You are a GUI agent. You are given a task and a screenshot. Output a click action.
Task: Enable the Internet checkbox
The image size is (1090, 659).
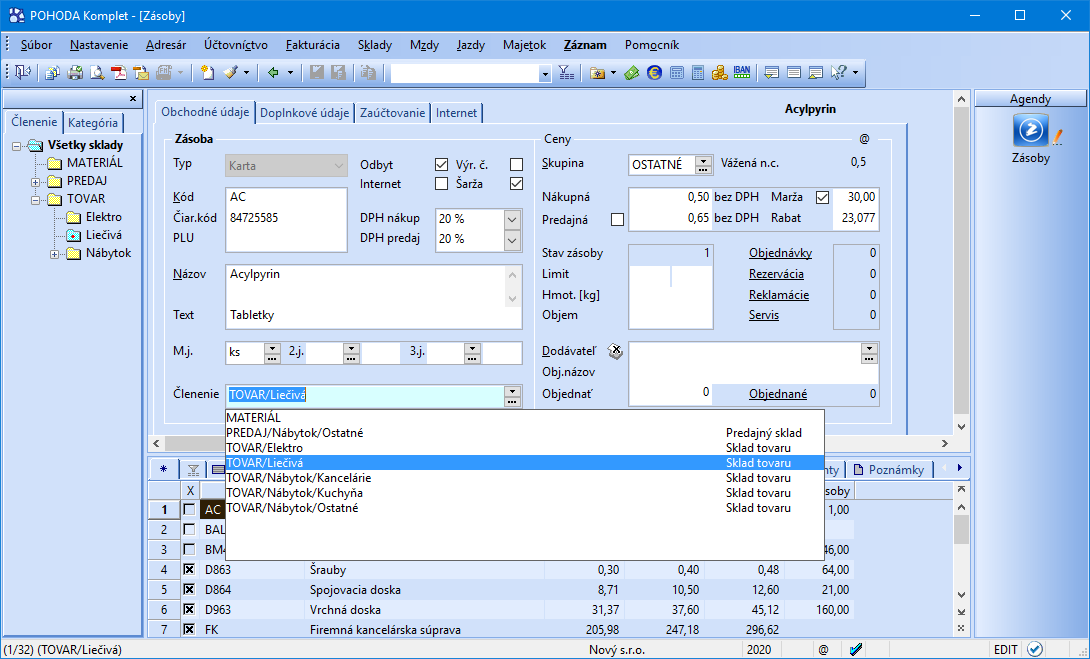[x=441, y=184]
